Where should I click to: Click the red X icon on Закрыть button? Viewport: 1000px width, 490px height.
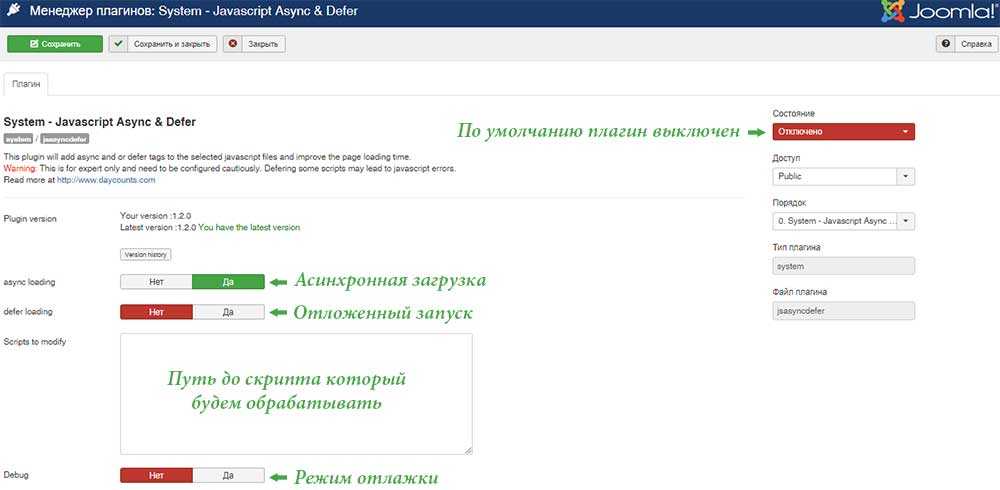(233, 44)
